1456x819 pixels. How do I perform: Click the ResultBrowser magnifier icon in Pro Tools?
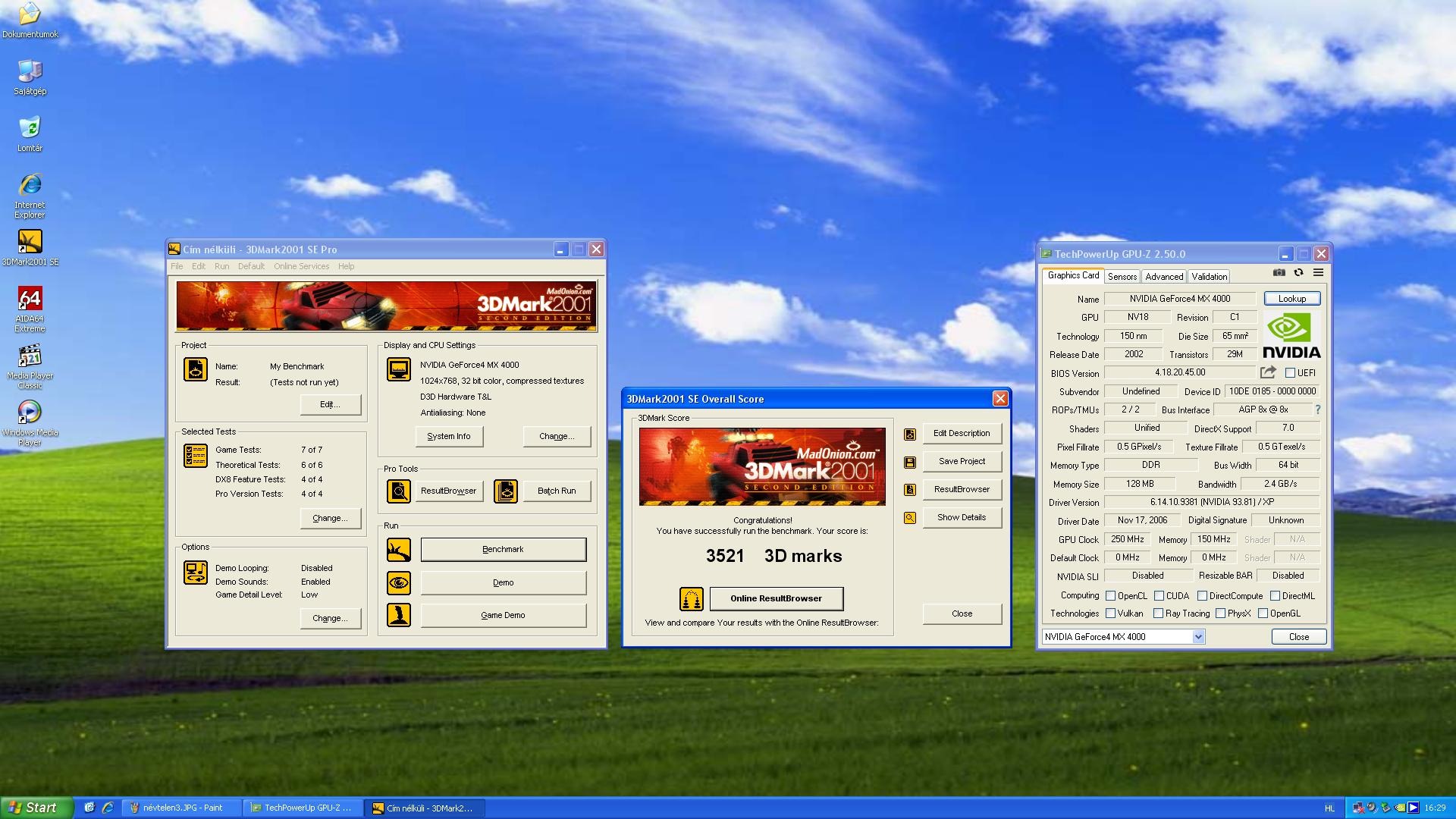[x=399, y=491]
